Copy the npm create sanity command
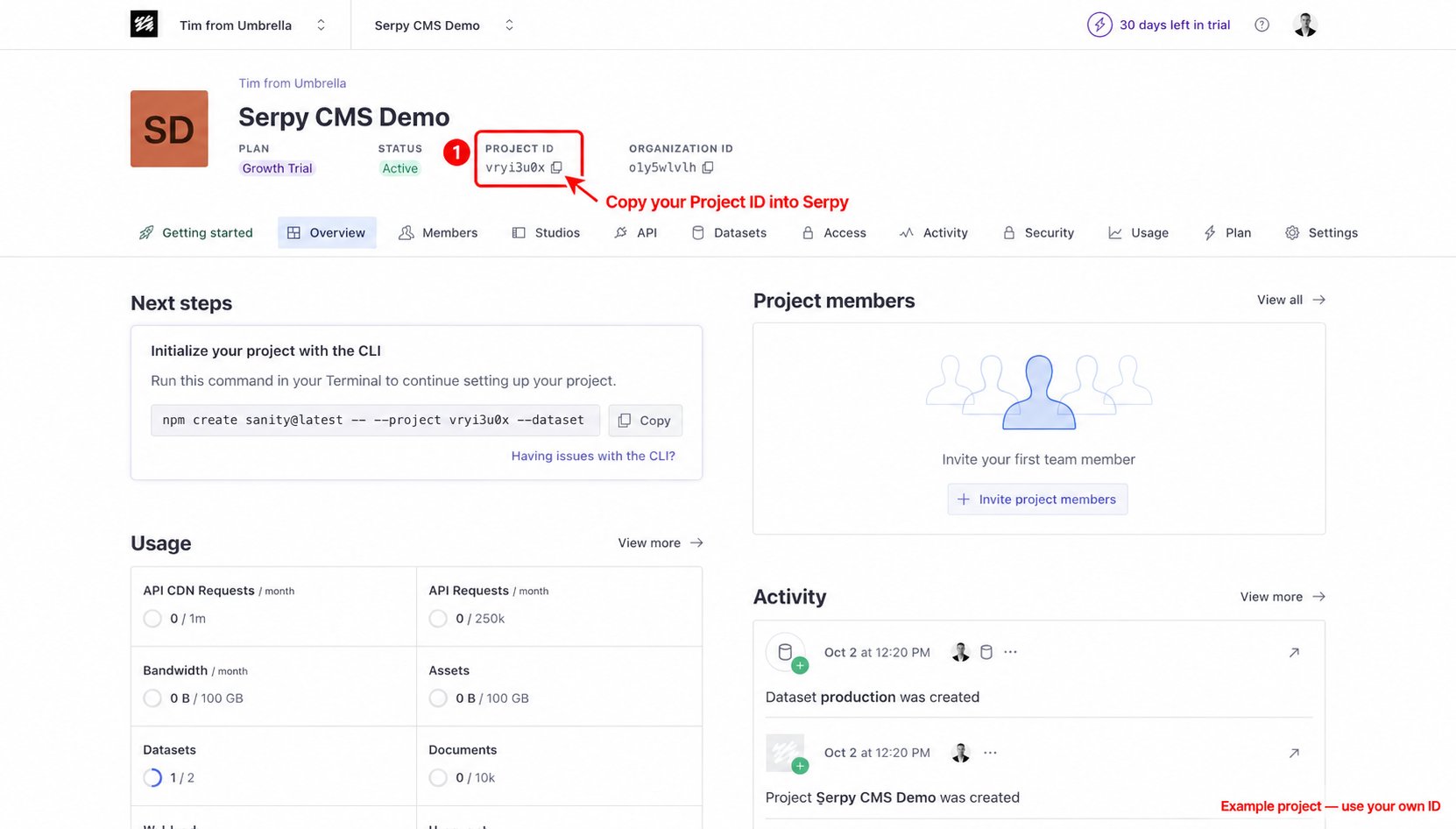This screenshot has height=829, width=1456. tap(645, 420)
